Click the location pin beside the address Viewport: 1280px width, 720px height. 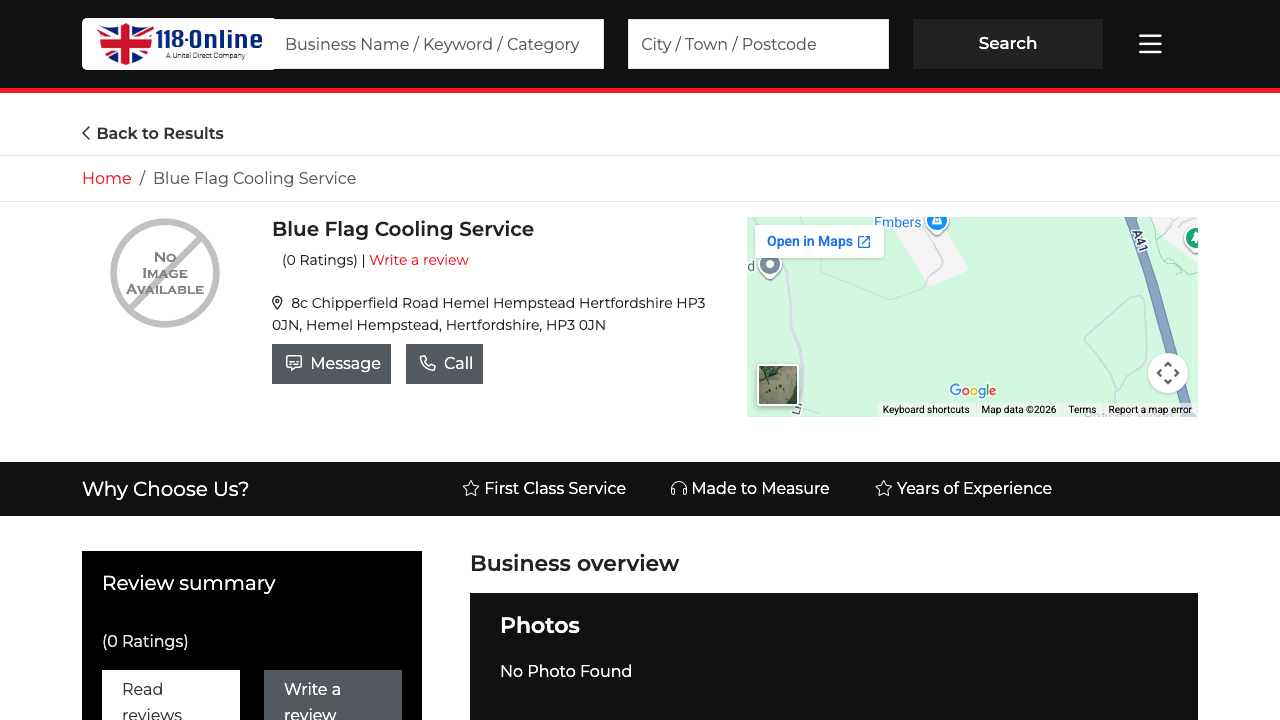[x=277, y=302]
